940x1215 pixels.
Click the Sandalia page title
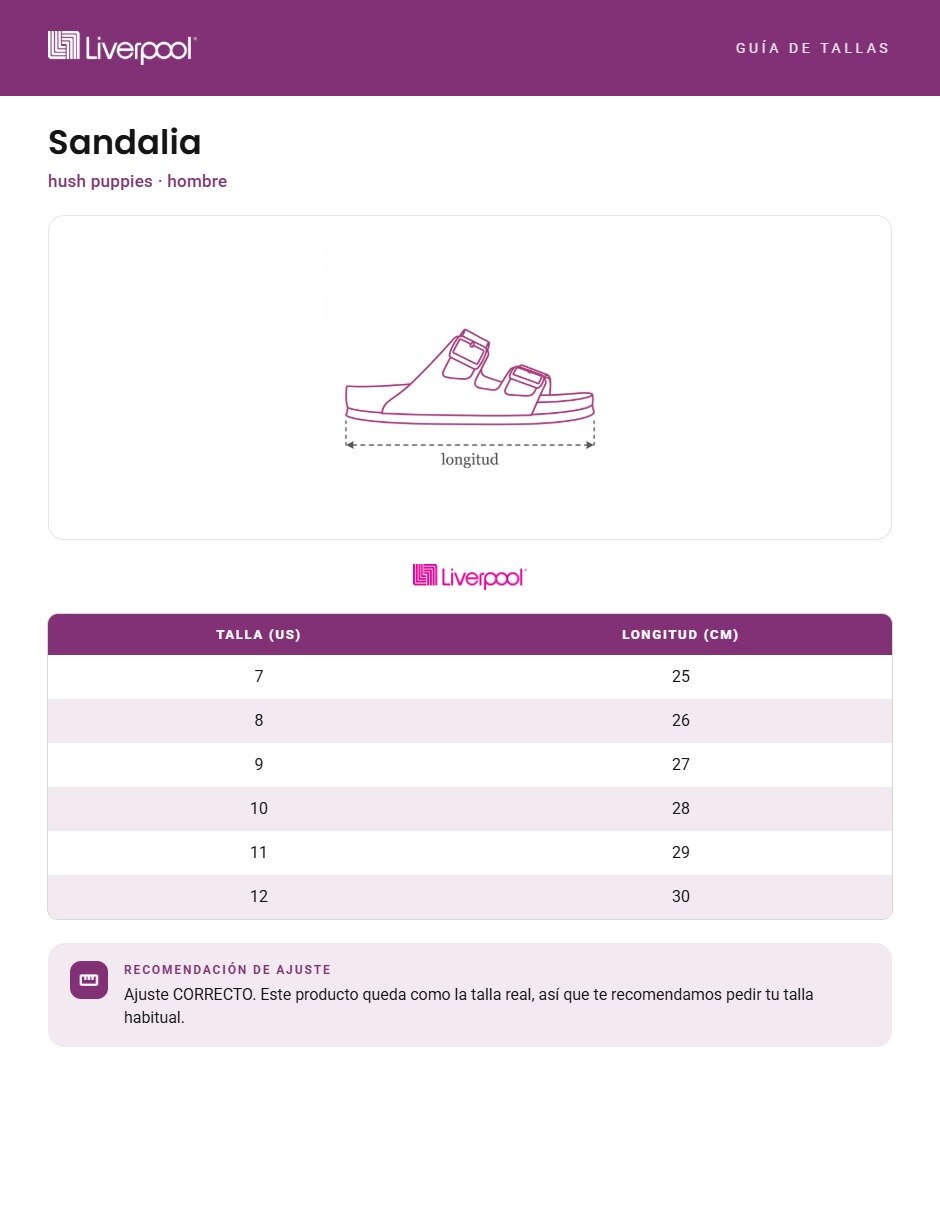[x=125, y=142]
